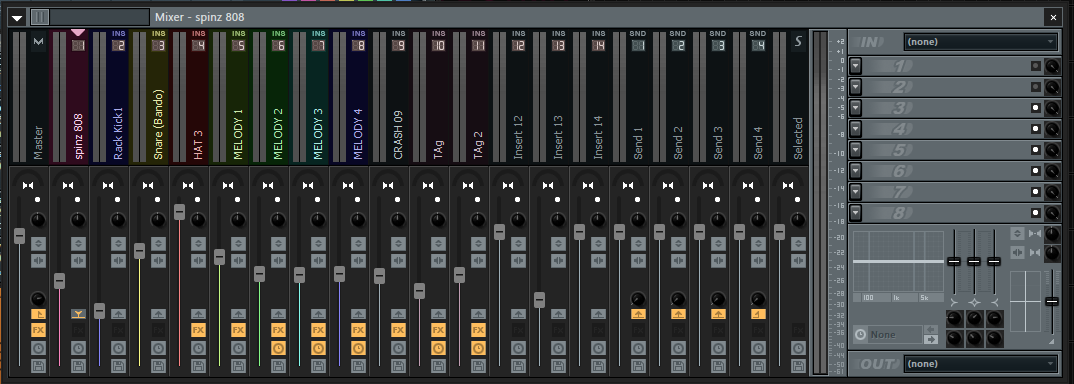Click the send-up arrow icon on CRASH 09
This screenshot has height=384, width=1074.
point(398,313)
